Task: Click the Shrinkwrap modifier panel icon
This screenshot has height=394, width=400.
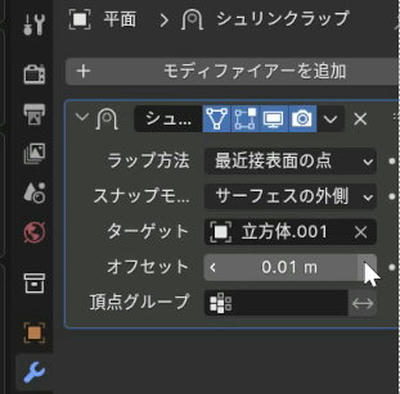Action: (x=107, y=119)
